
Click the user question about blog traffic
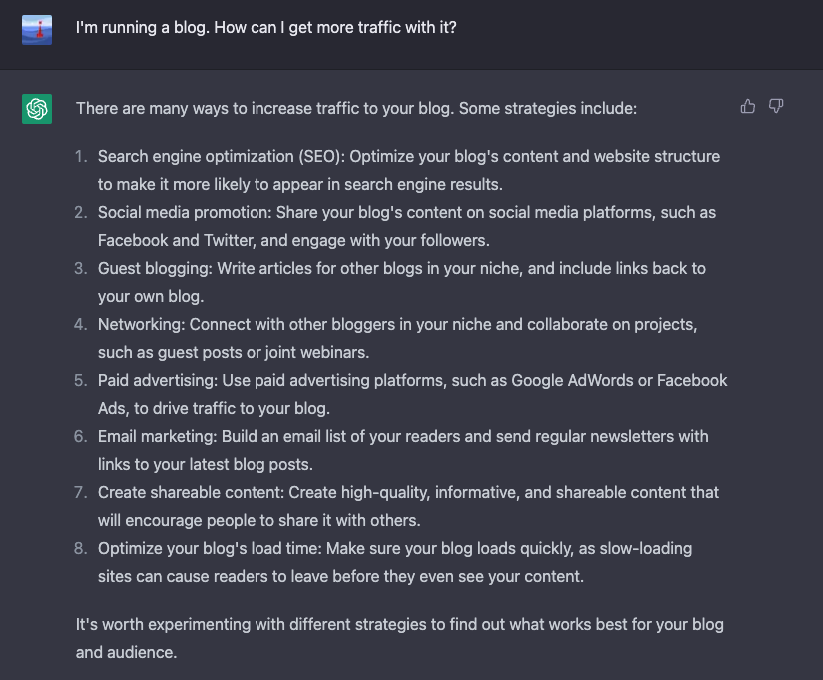pyautogui.click(x=266, y=27)
